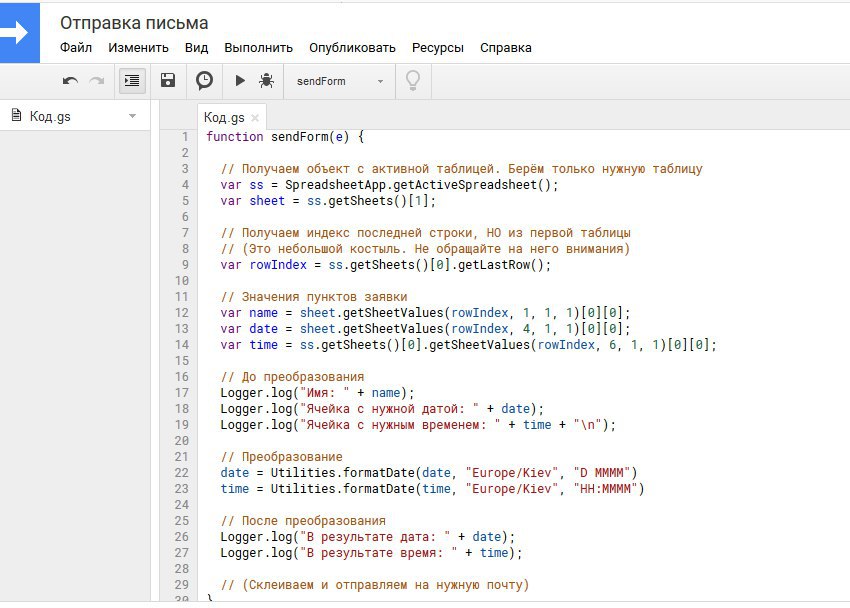Open the Ресурсы menu
The image size is (850, 608).
click(x=437, y=47)
